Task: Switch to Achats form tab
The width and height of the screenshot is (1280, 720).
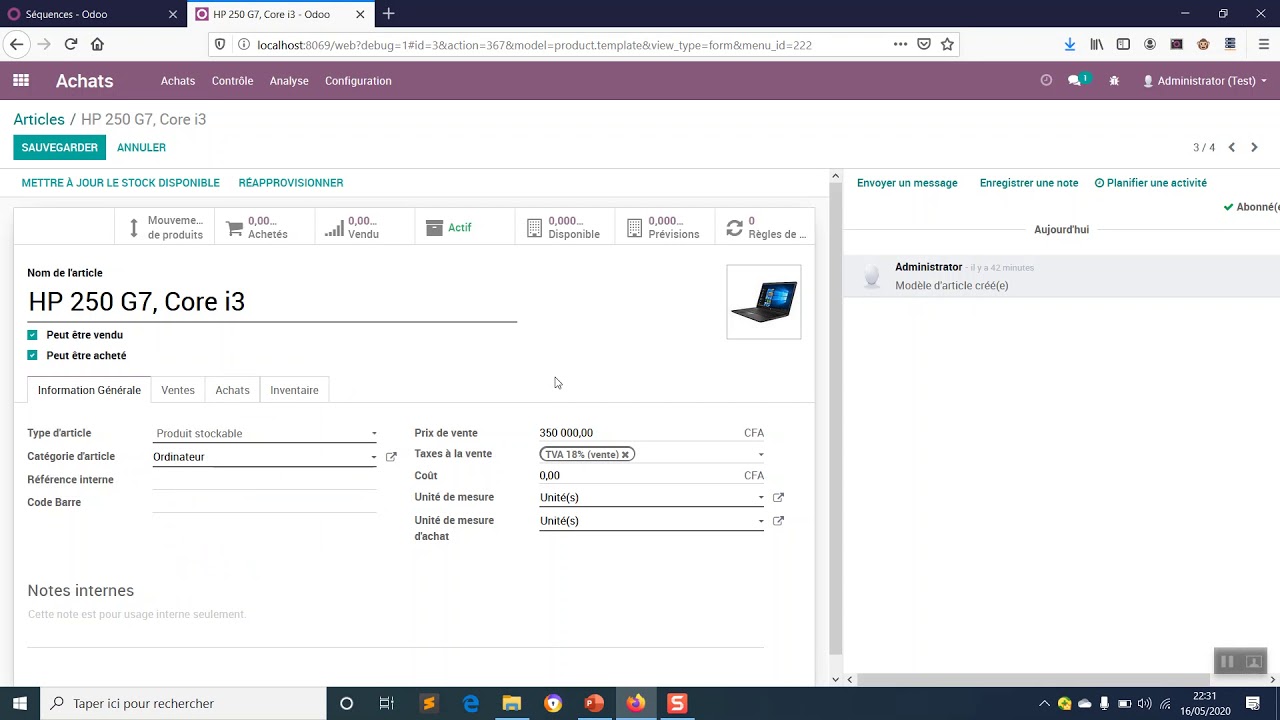Action: pos(232,390)
